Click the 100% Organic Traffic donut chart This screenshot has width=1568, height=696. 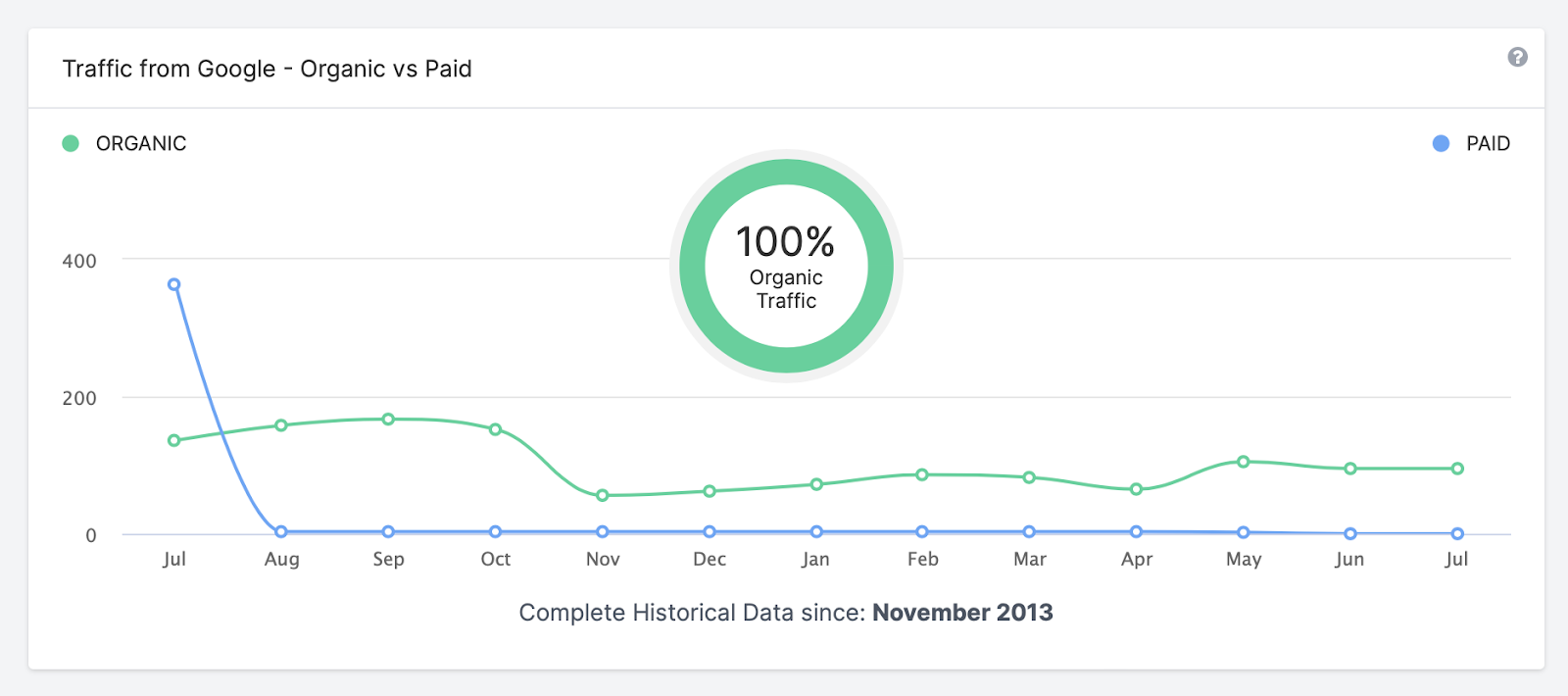[x=786, y=267]
